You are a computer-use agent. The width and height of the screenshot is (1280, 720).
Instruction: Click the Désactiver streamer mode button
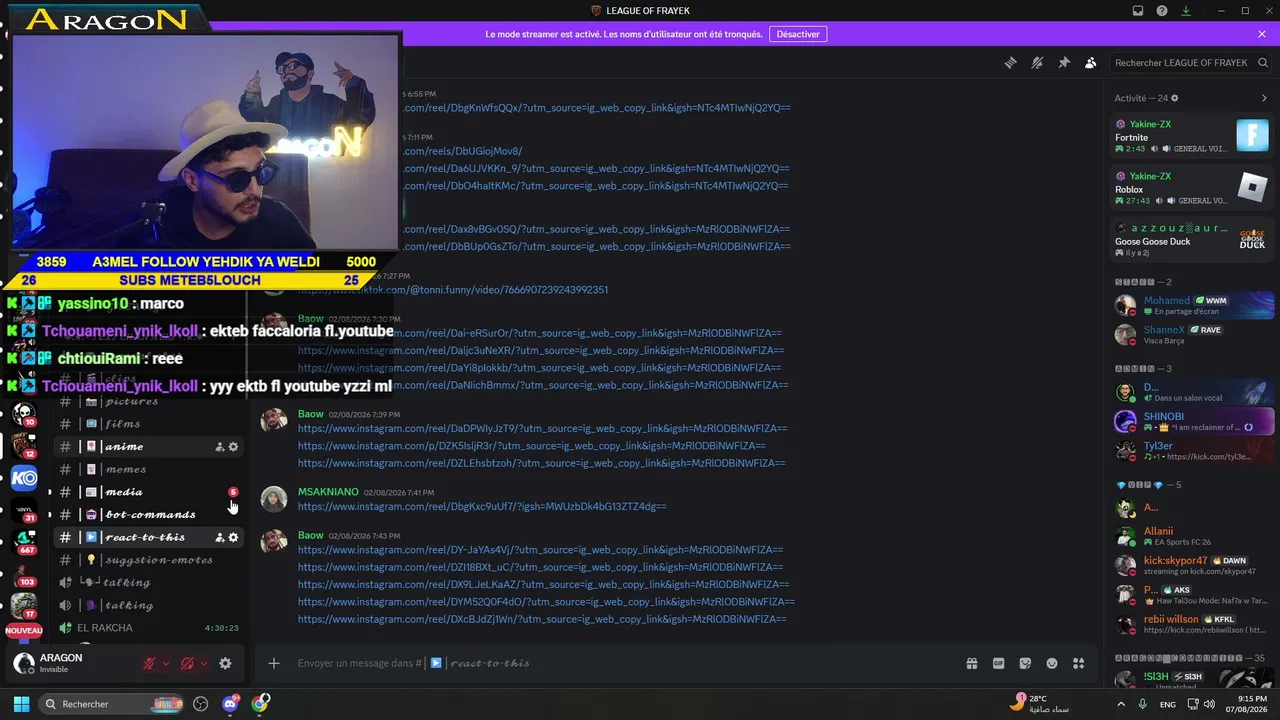798,34
